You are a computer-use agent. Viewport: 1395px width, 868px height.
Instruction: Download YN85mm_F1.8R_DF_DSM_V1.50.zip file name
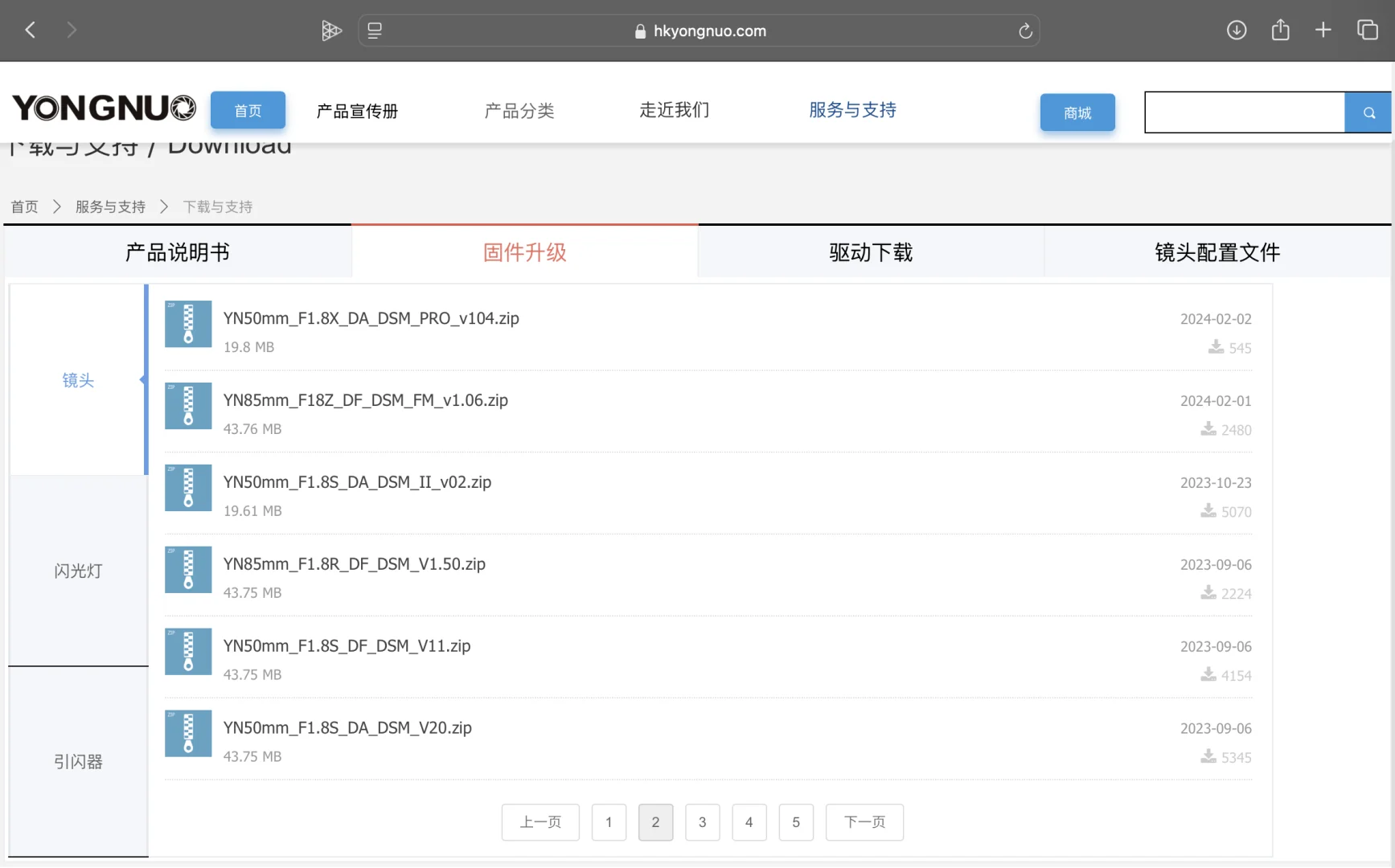355,564
